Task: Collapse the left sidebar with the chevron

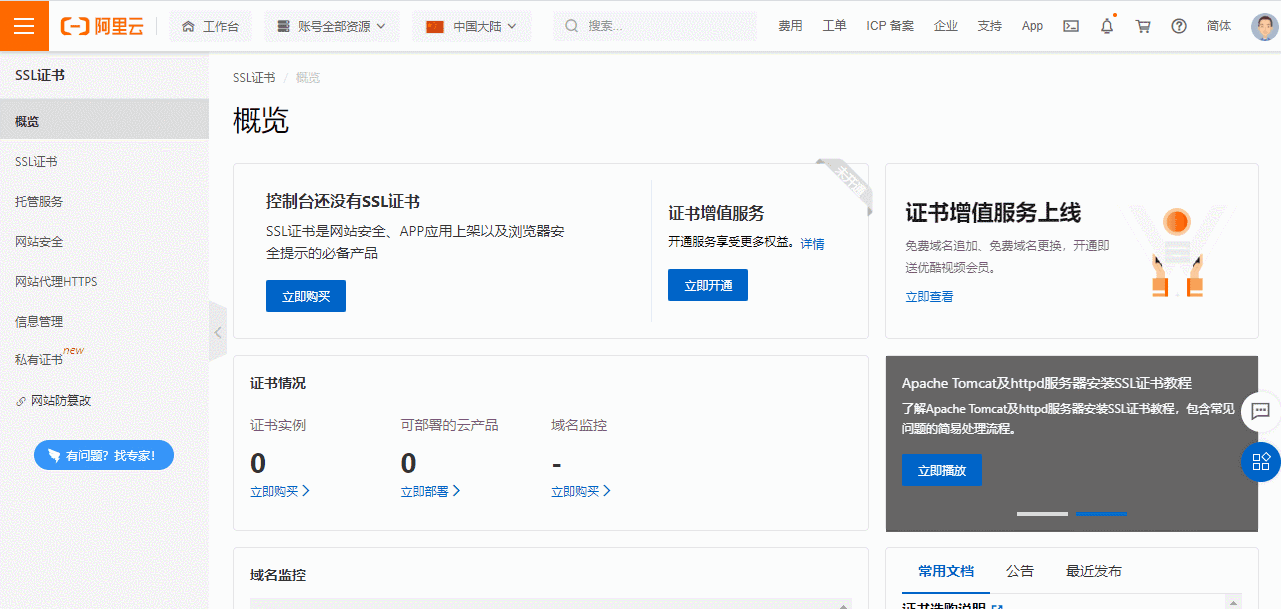Action: (x=218, y=331)
